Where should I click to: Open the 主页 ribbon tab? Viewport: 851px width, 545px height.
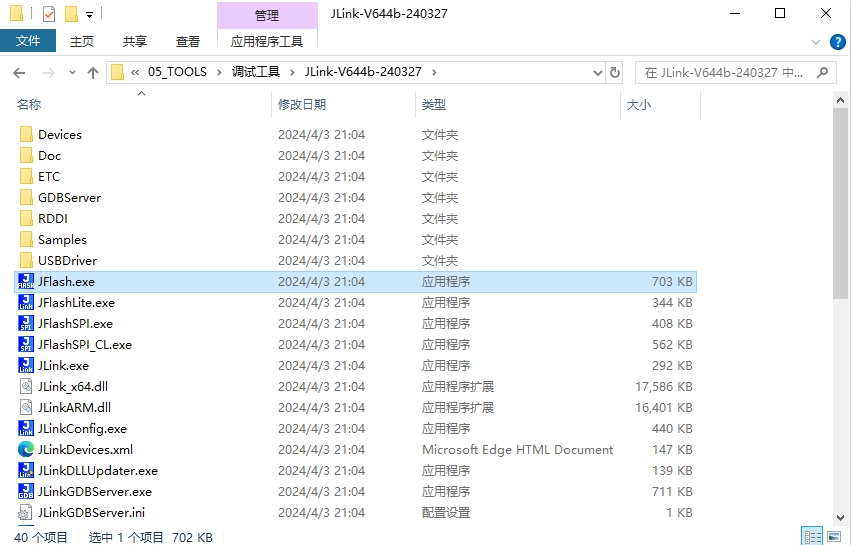coord(82,41)
